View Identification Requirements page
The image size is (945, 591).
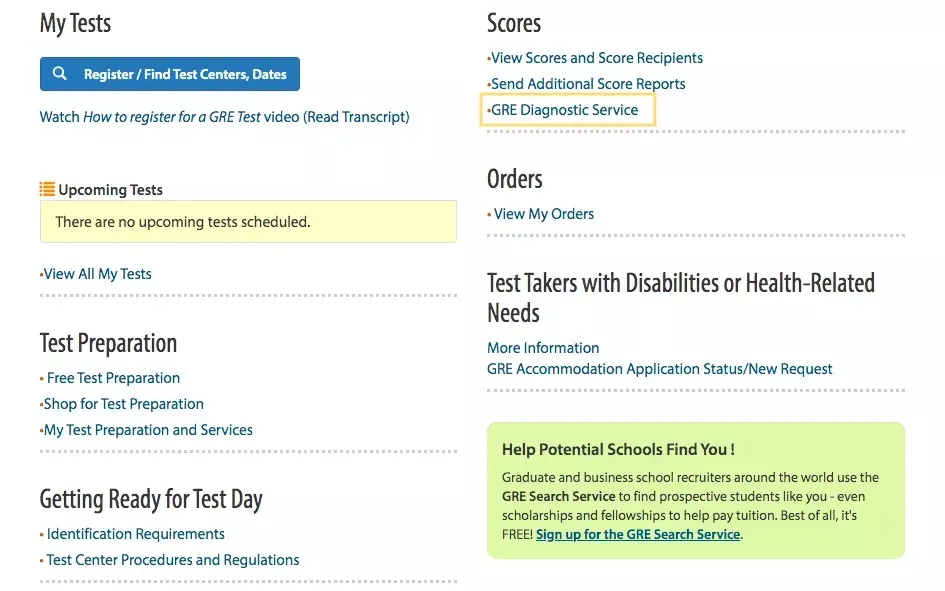[135, 534]
